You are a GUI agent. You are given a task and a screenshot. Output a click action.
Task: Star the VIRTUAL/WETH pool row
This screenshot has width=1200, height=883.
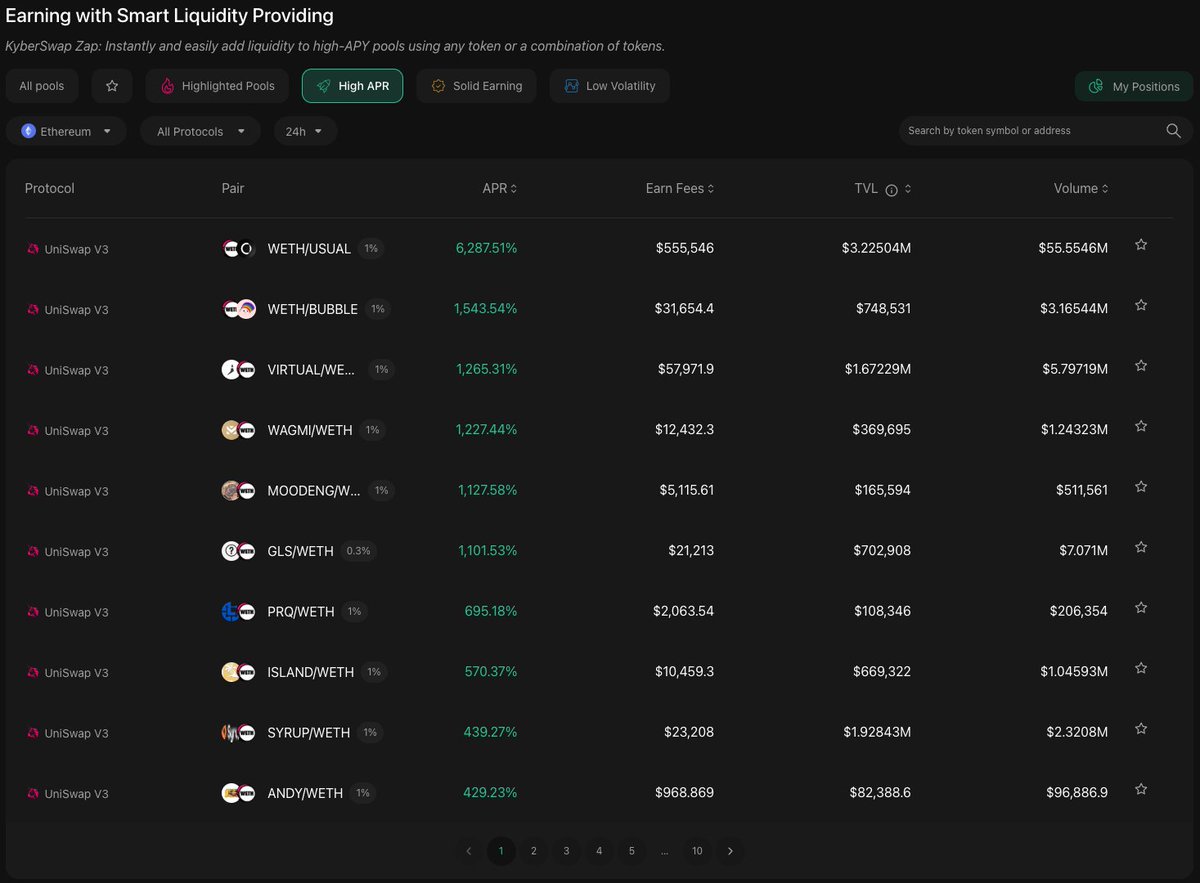click(1141, 366)
